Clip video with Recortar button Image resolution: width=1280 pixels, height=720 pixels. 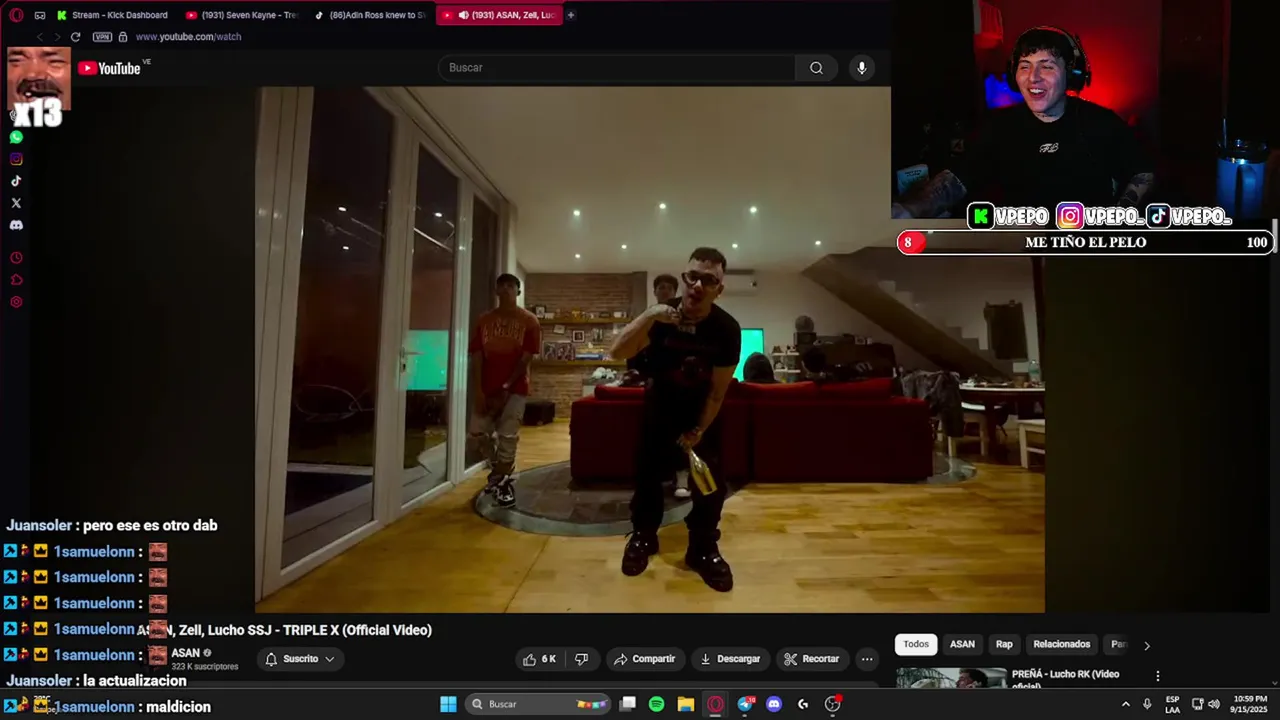click(812, 659)
